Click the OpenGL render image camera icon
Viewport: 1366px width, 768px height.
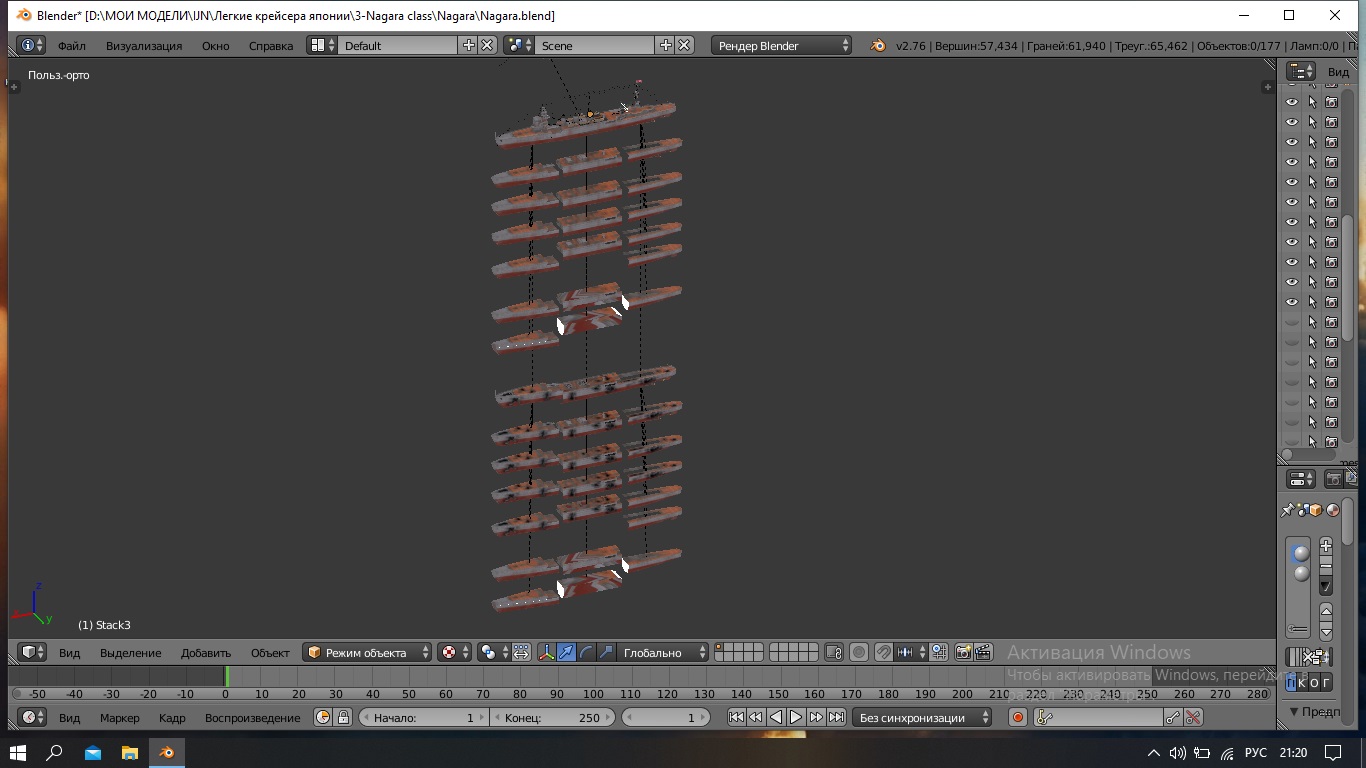click(963, 652)
